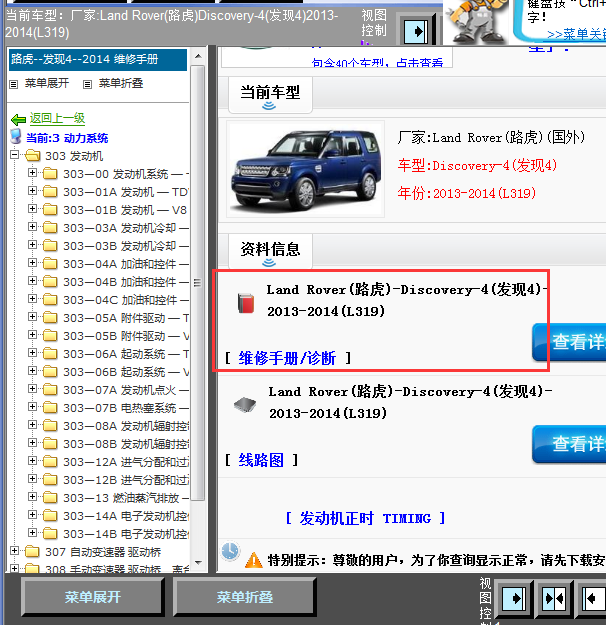Open the 303—08A 发动机辐射控制 folder icon
The image size is (606, 625).
50,425
